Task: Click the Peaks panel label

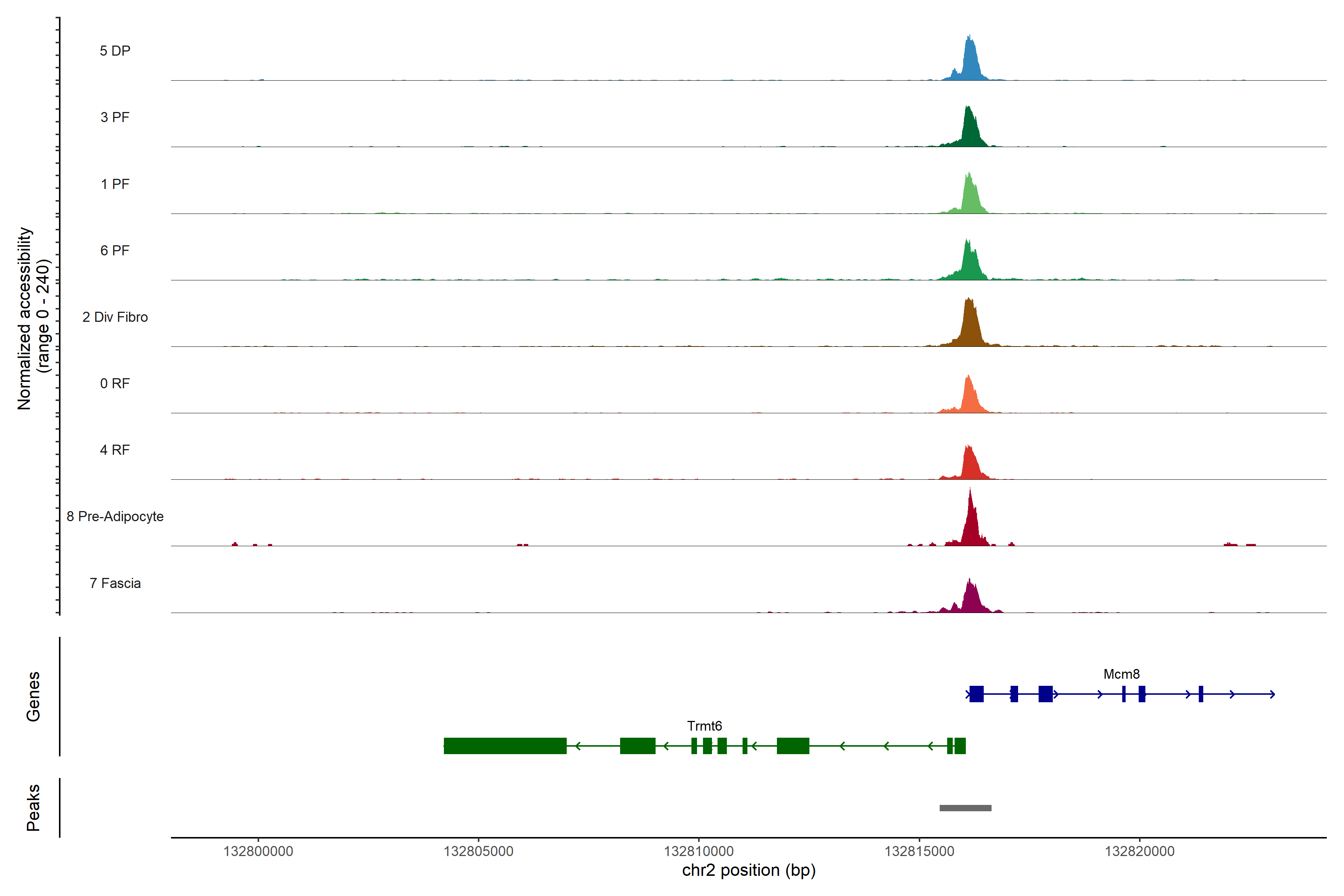Action: click(x=33, y=808)
